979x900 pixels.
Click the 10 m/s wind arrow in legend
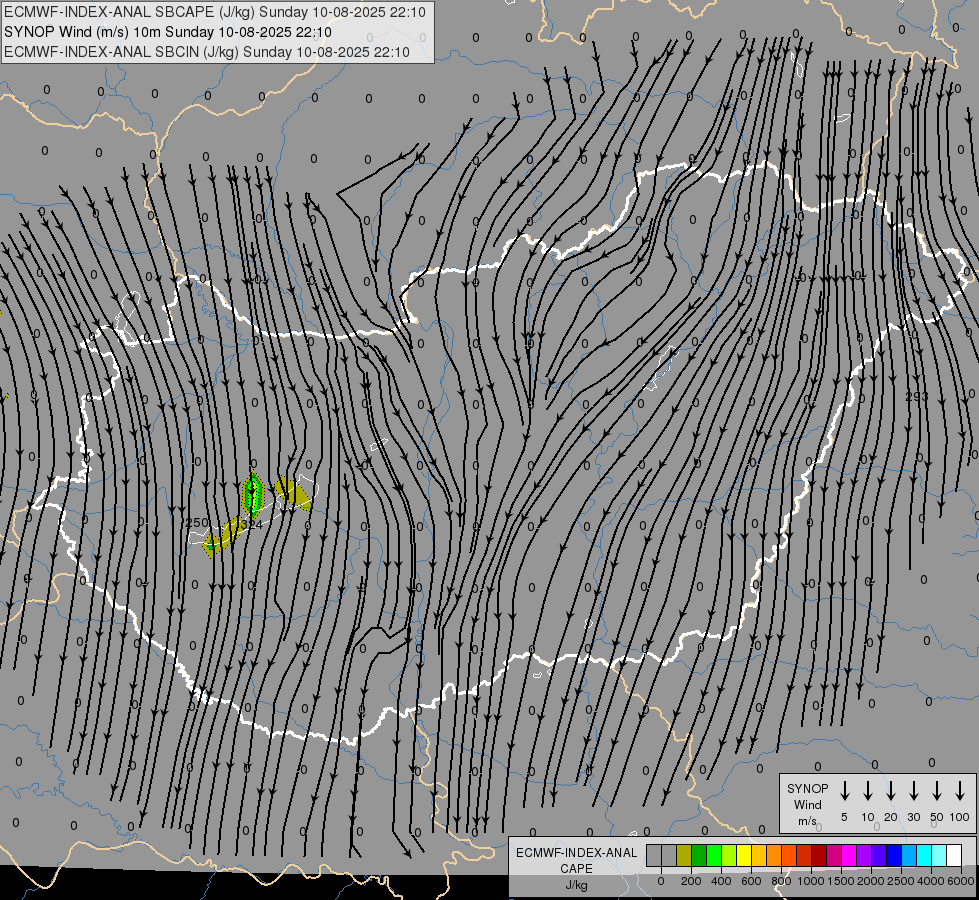tap(868, 790)
